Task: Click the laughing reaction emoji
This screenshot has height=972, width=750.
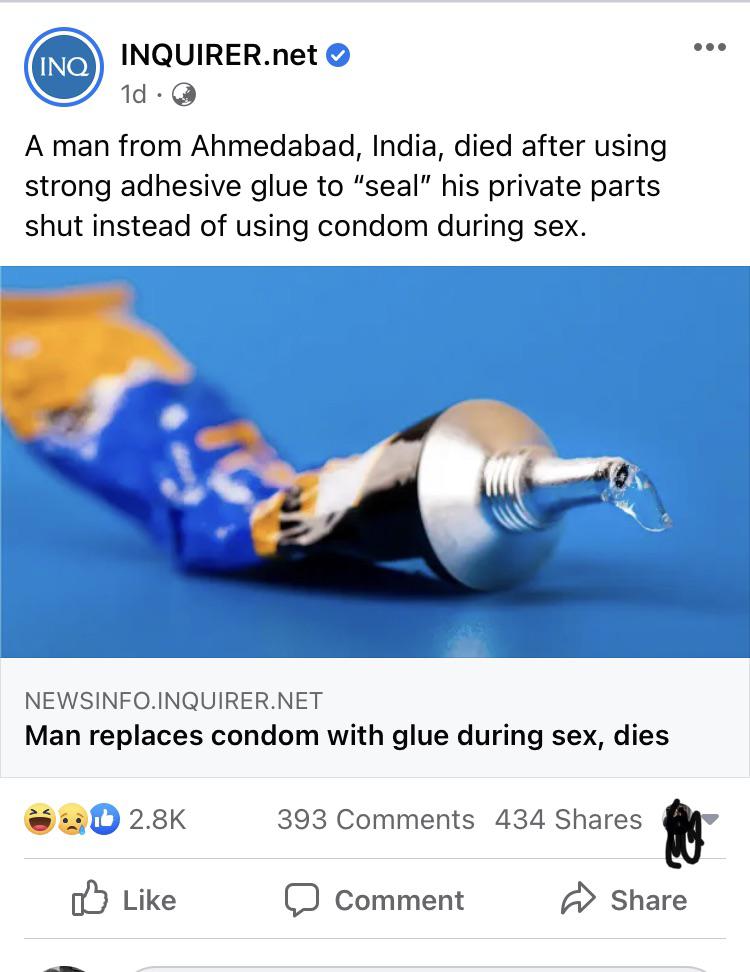Action: coord(40,819)
